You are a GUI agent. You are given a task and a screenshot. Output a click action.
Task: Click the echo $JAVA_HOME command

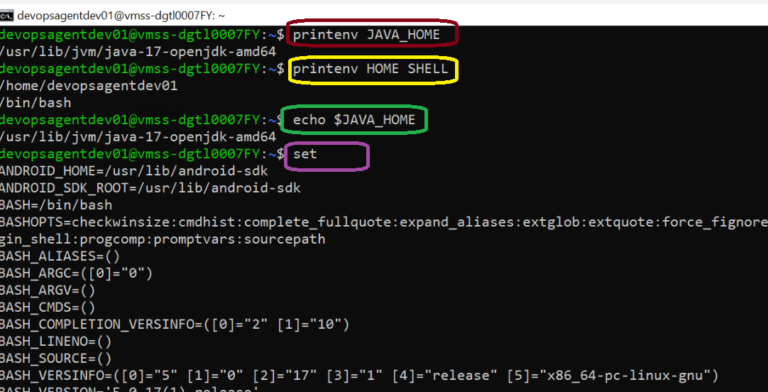point(354,120)
